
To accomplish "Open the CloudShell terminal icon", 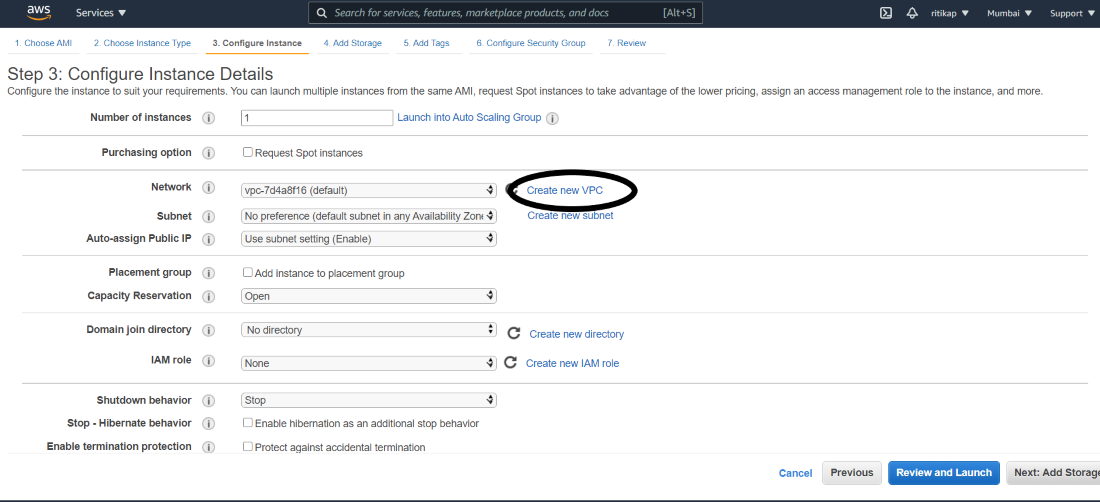I will tap(886, 13).
